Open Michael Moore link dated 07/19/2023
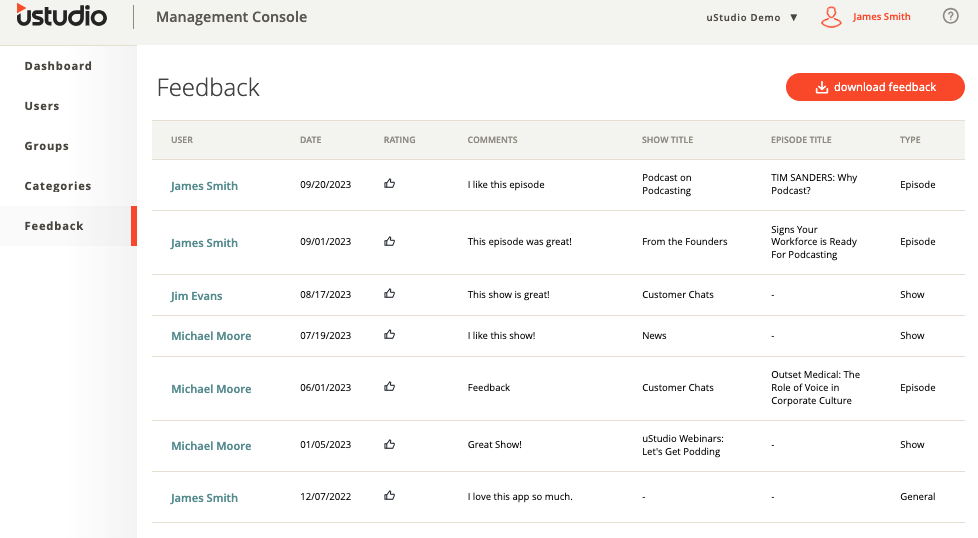978x538 pixels. (x=211, y=336)
